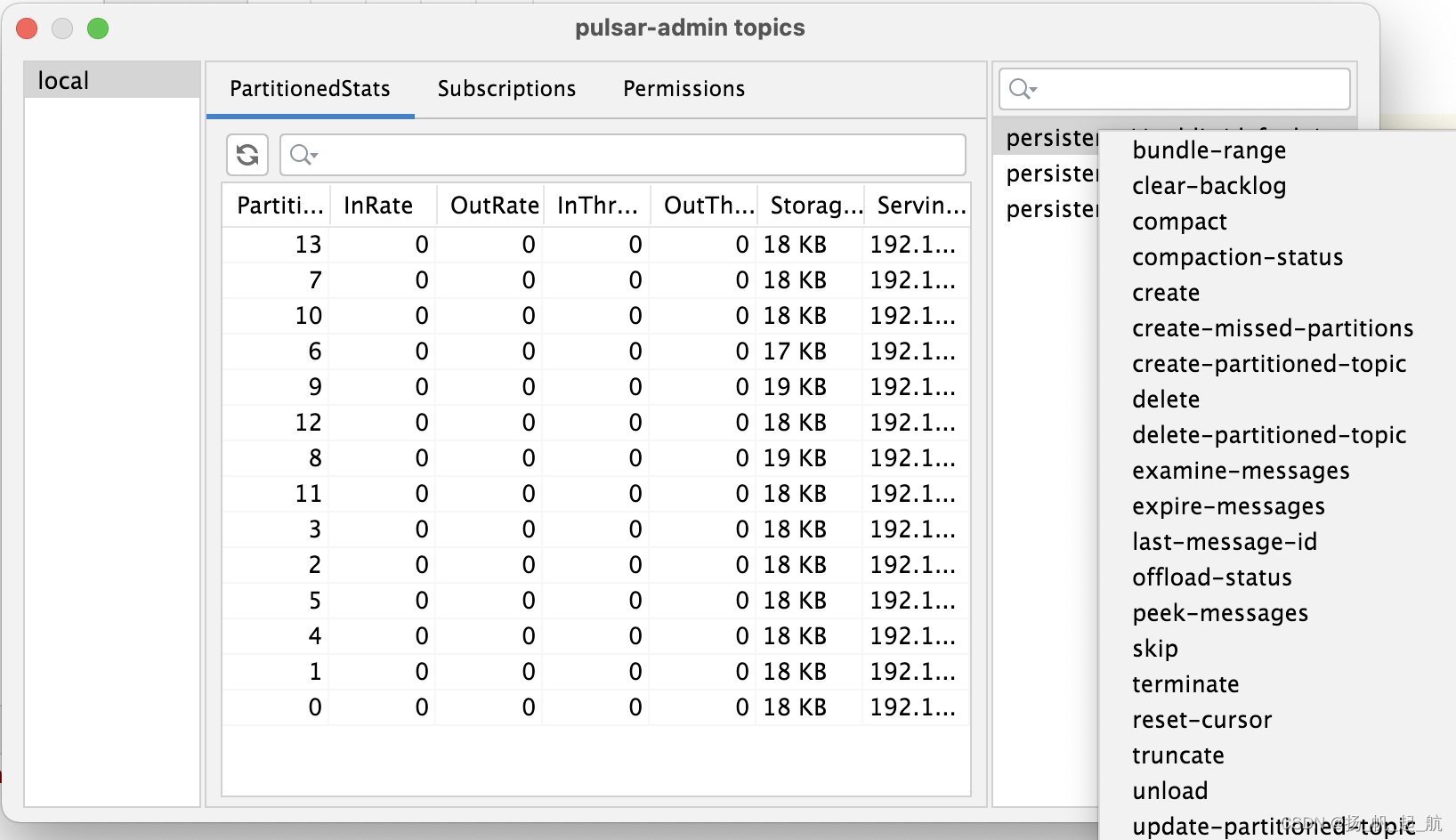Switch to the Permissions tab

tap(682, 88)
